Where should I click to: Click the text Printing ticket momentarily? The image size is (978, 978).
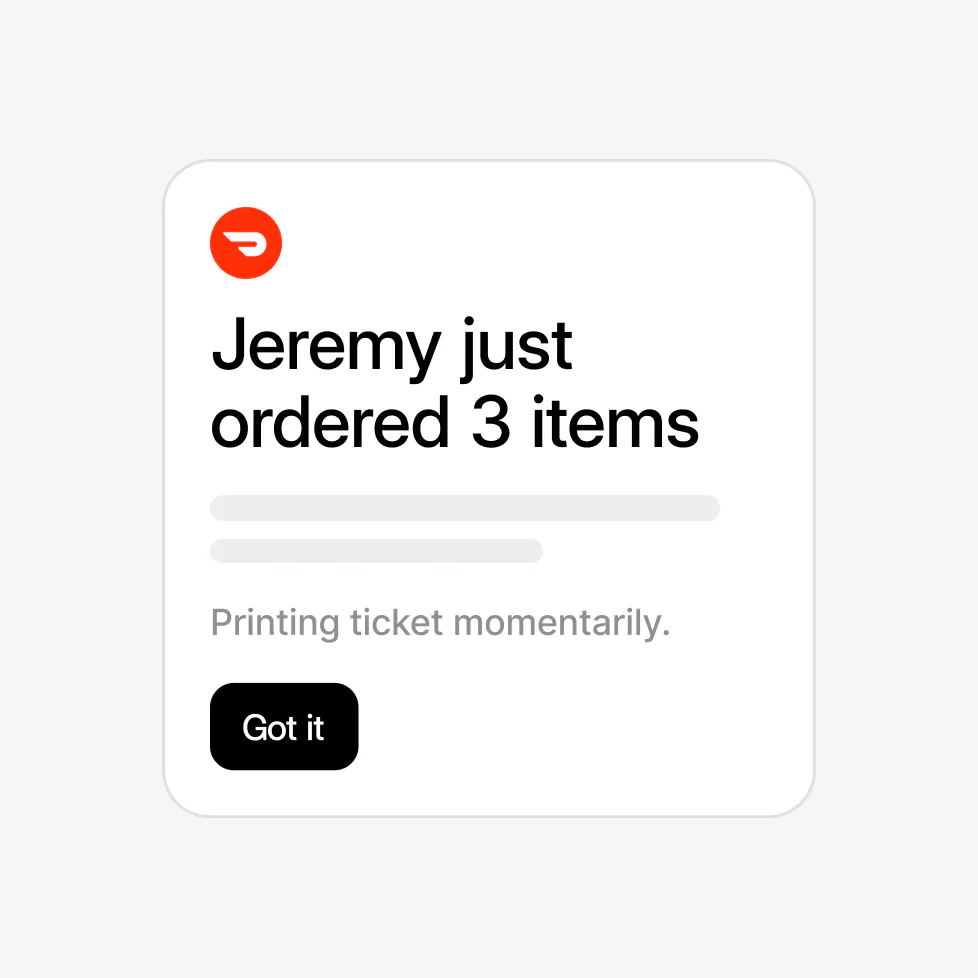(441, 622)
